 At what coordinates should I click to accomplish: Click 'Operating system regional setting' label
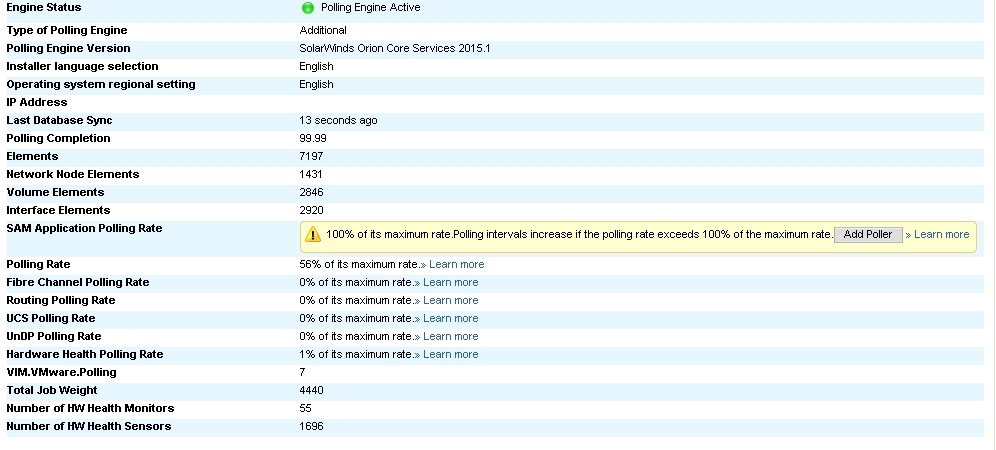[101, 85]
